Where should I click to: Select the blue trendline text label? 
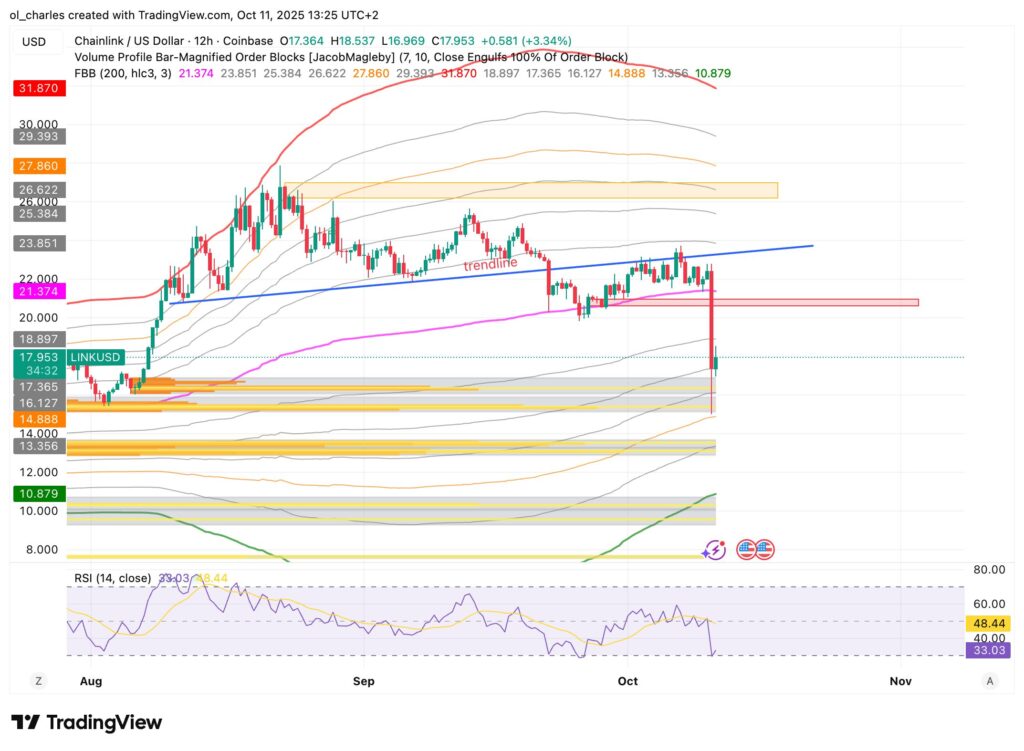tap(490, 264)
